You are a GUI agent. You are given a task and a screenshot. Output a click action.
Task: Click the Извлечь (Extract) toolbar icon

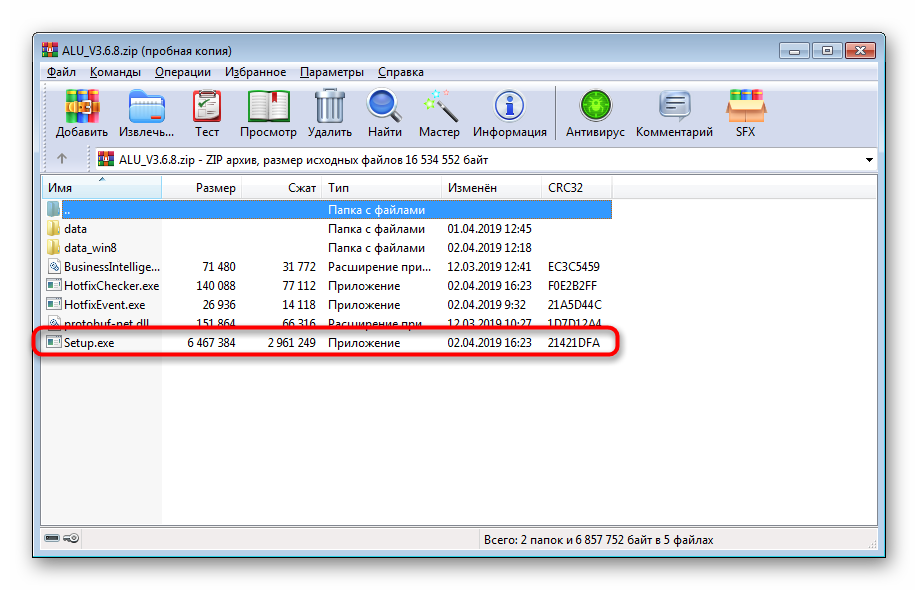(147, 108)
